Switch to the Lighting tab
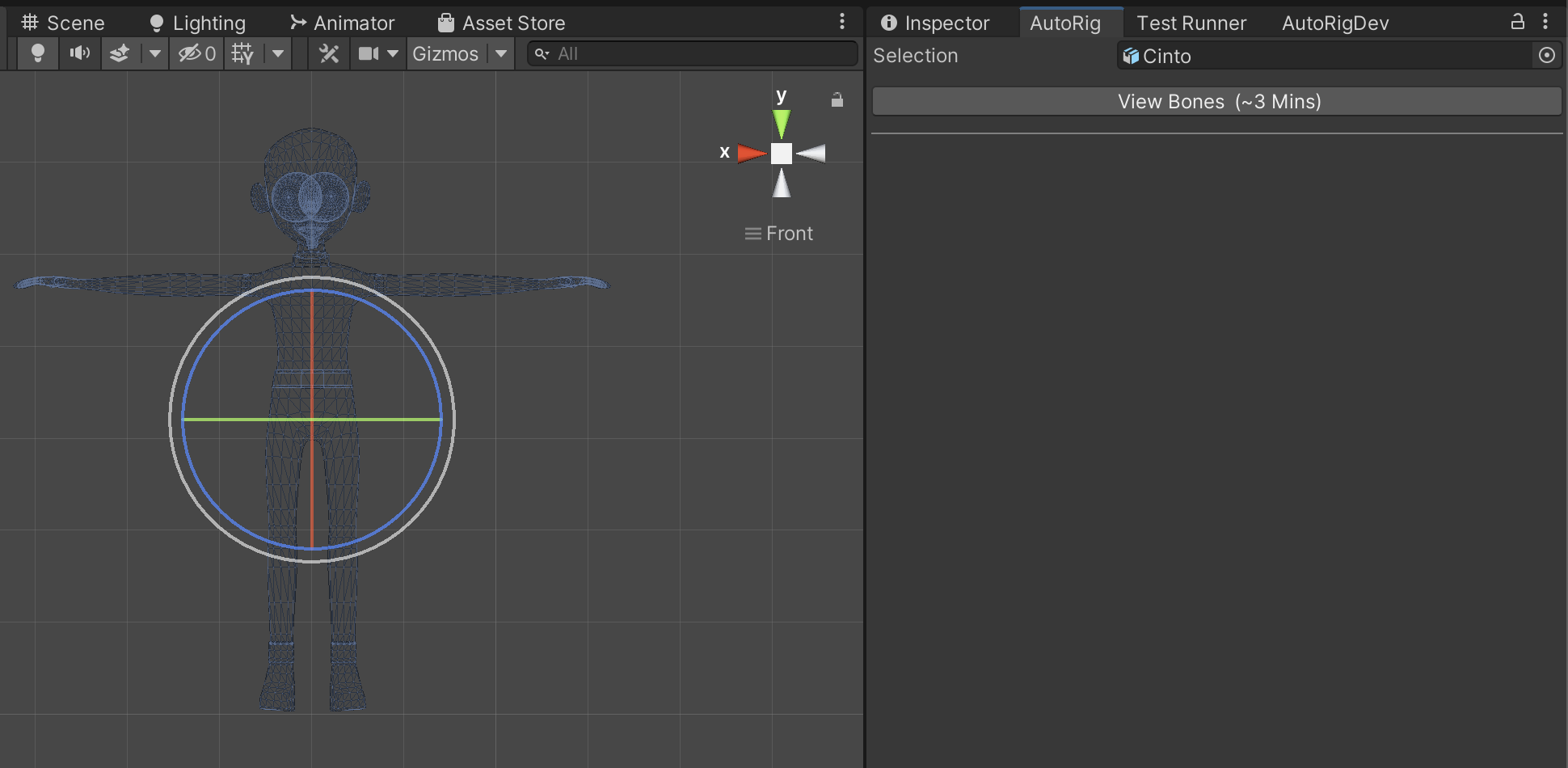1568x768 pixels. (198, 23)
